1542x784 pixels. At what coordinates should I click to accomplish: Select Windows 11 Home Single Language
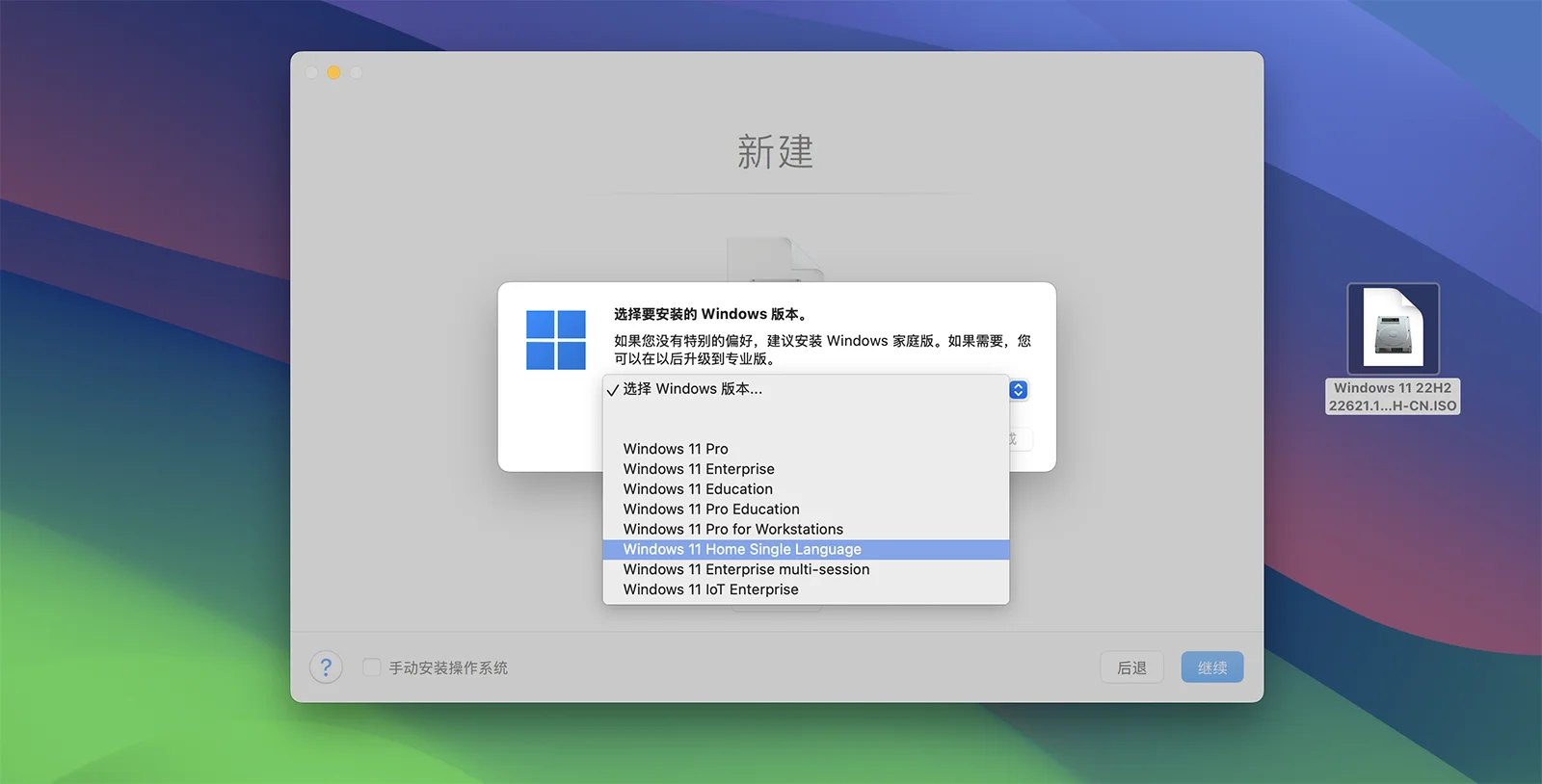pos(806,550)
